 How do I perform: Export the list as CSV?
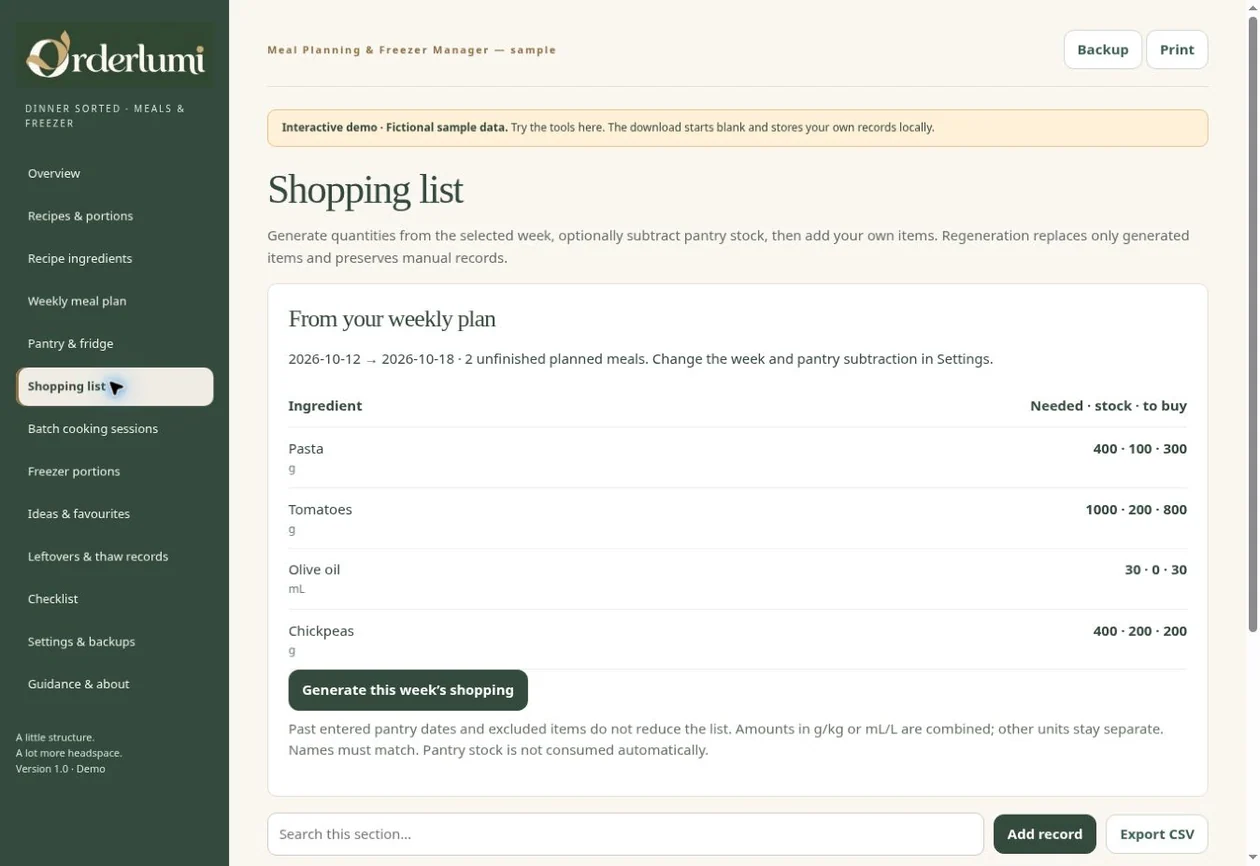(1157, 834)
